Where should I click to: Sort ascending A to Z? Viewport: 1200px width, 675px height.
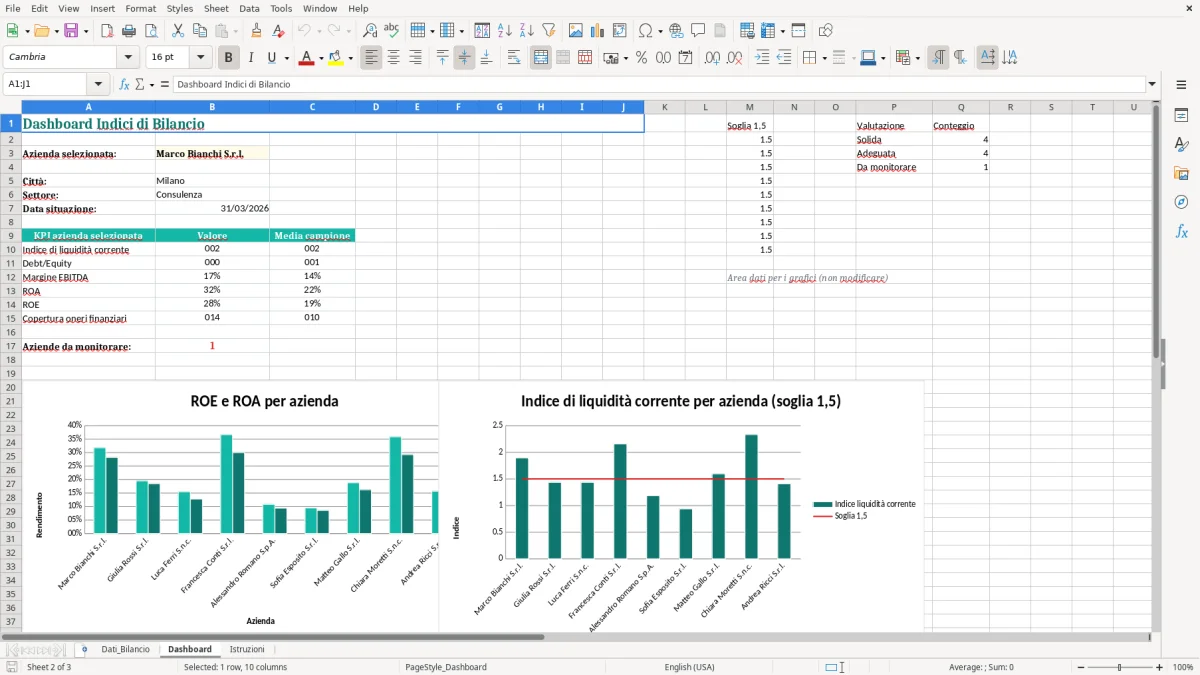[x=504, y=31]
